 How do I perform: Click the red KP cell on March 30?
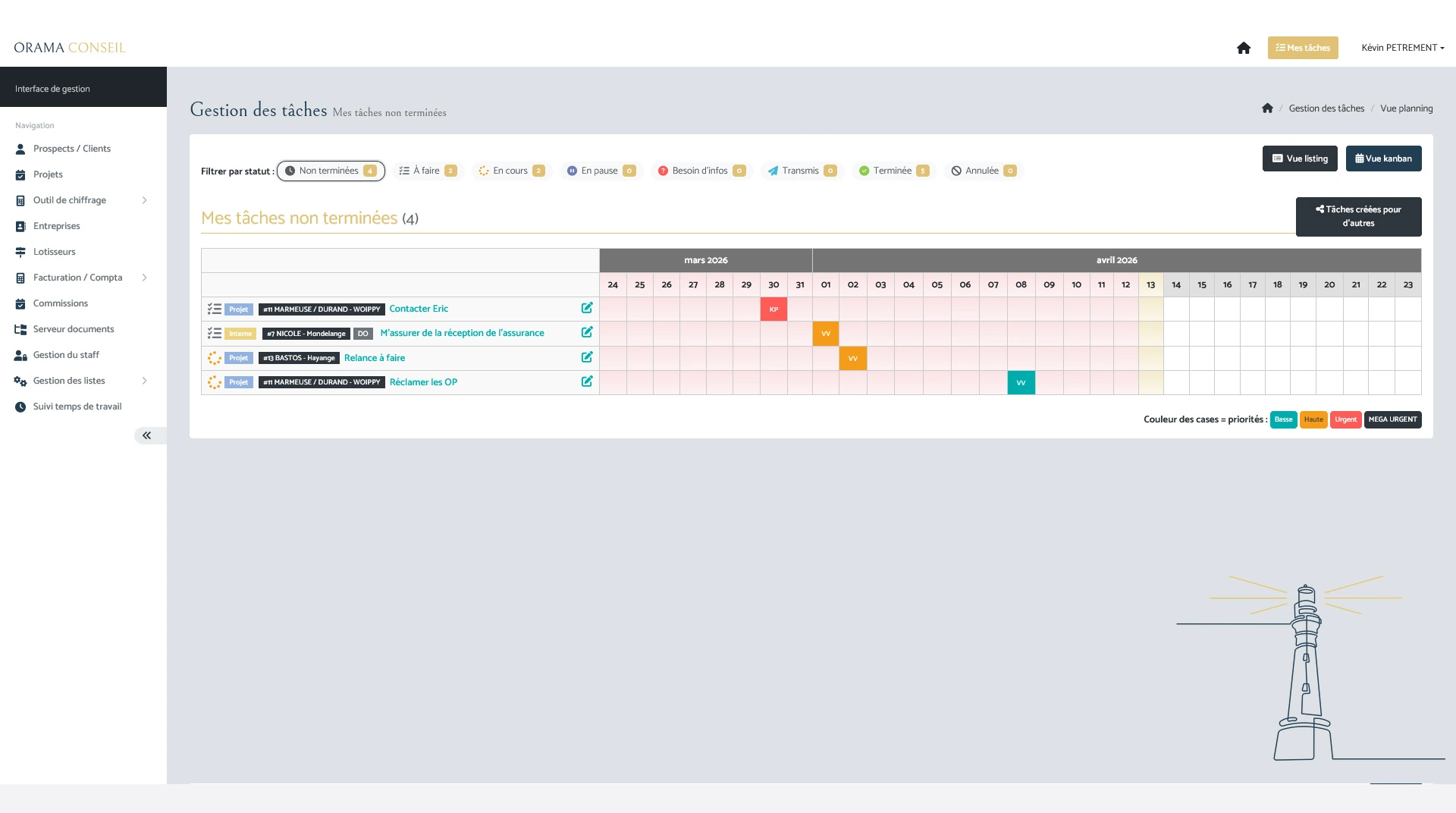tap(773, 309)
